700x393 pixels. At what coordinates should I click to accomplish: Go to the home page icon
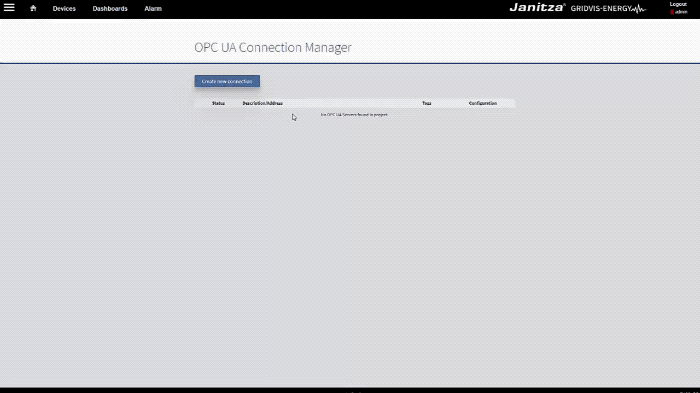coord(33,8)
